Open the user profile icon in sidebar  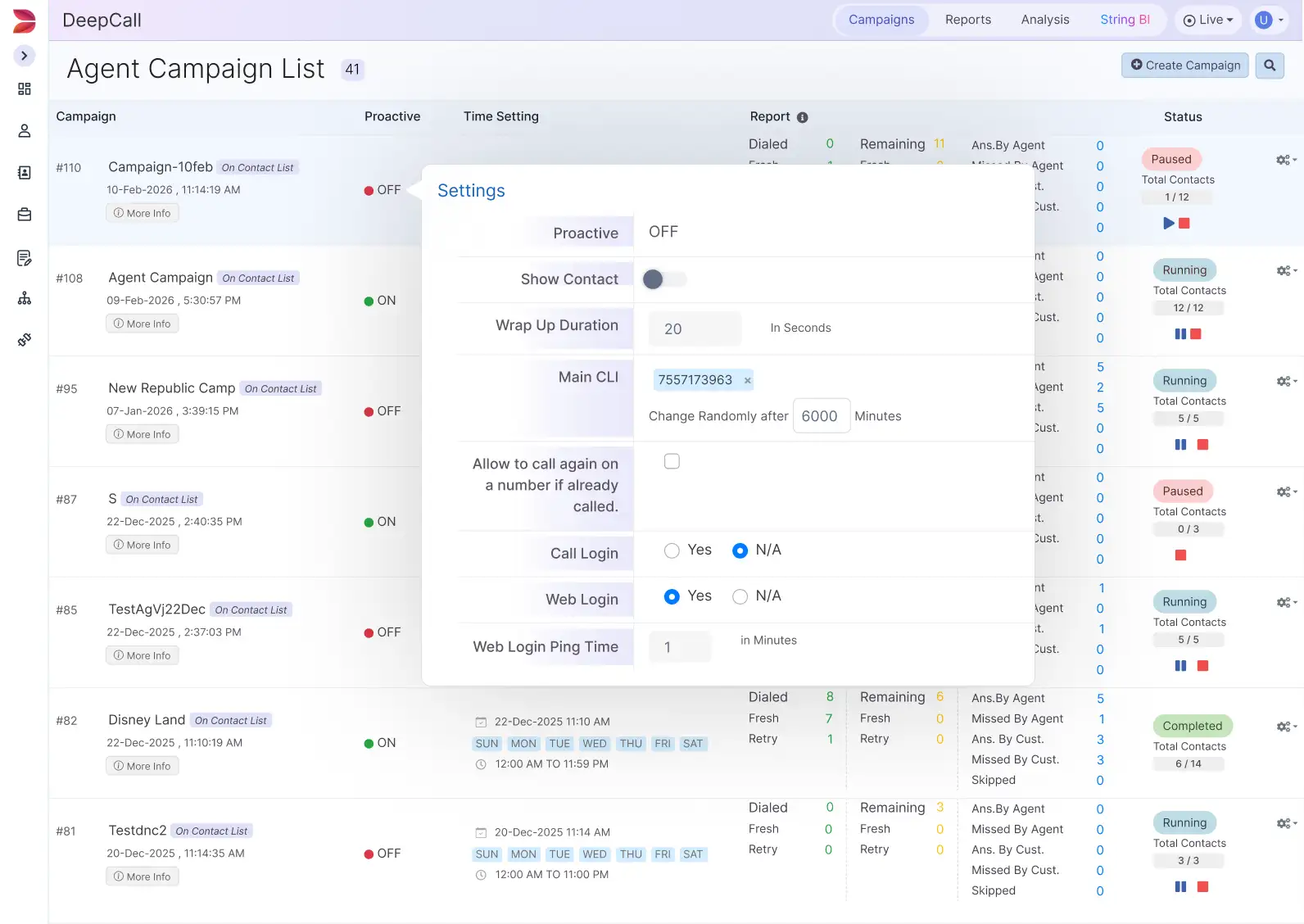[25, 131]
